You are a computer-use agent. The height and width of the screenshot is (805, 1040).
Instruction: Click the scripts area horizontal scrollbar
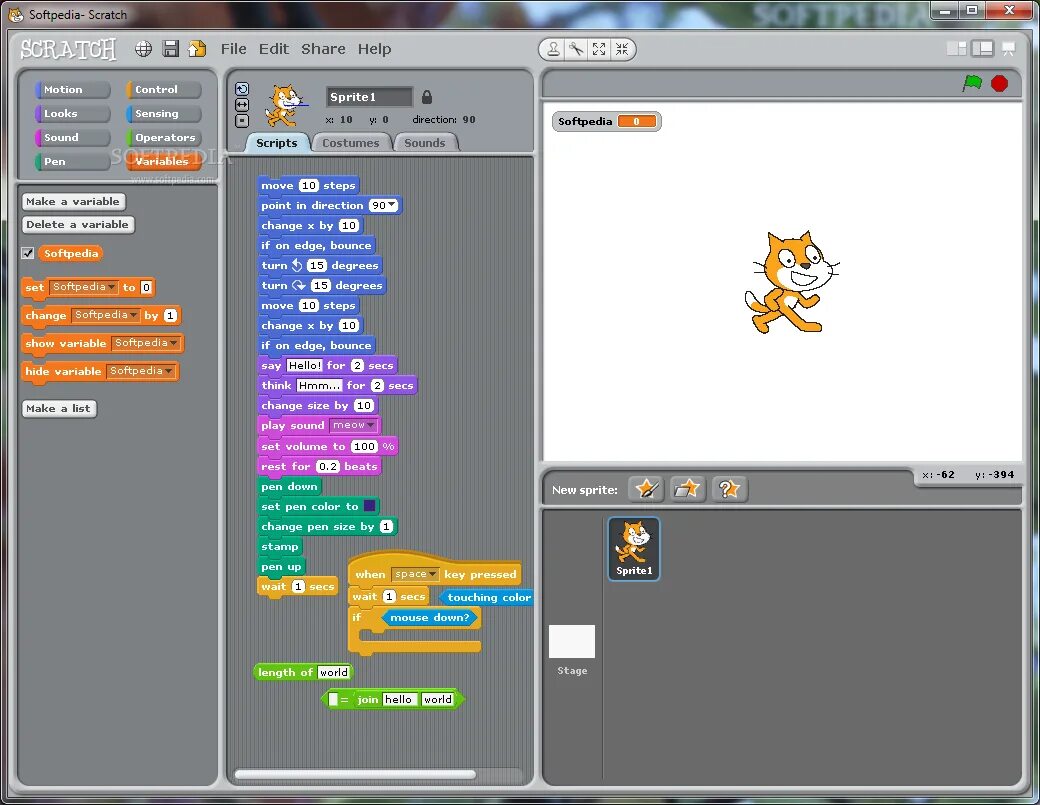coord(355,774)
